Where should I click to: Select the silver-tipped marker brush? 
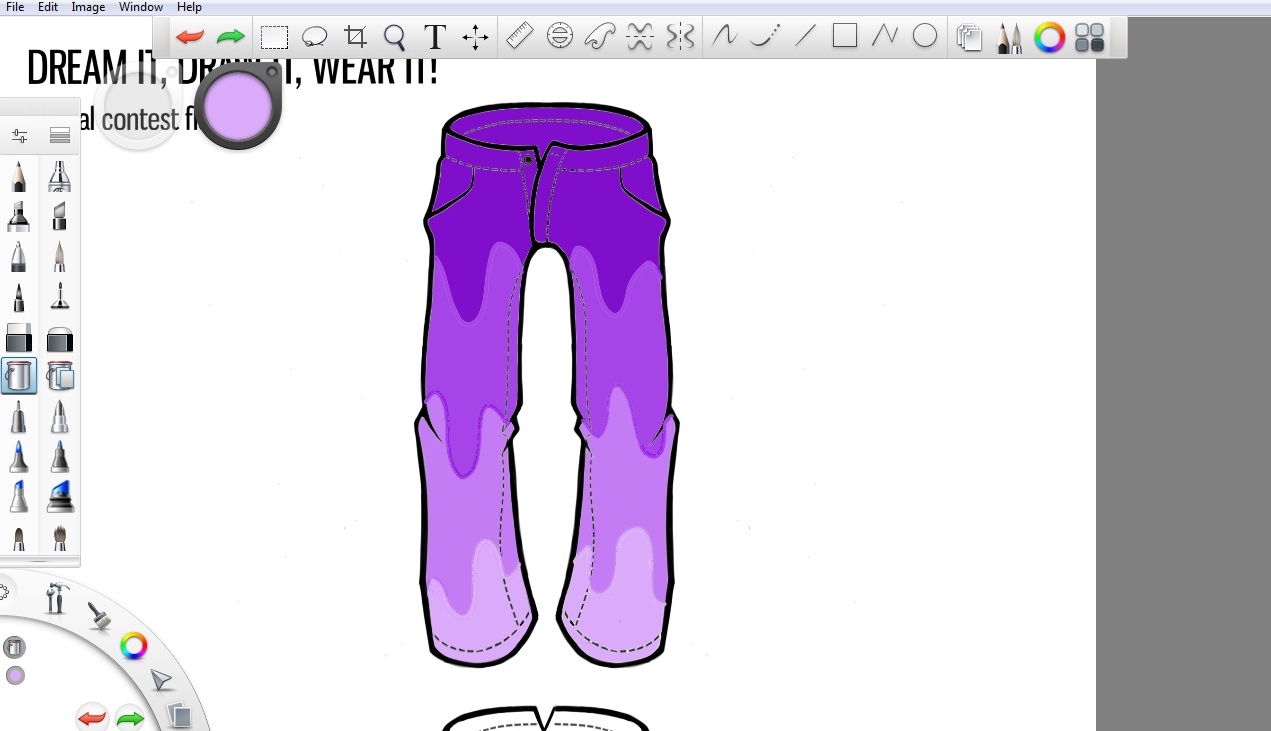60,417
